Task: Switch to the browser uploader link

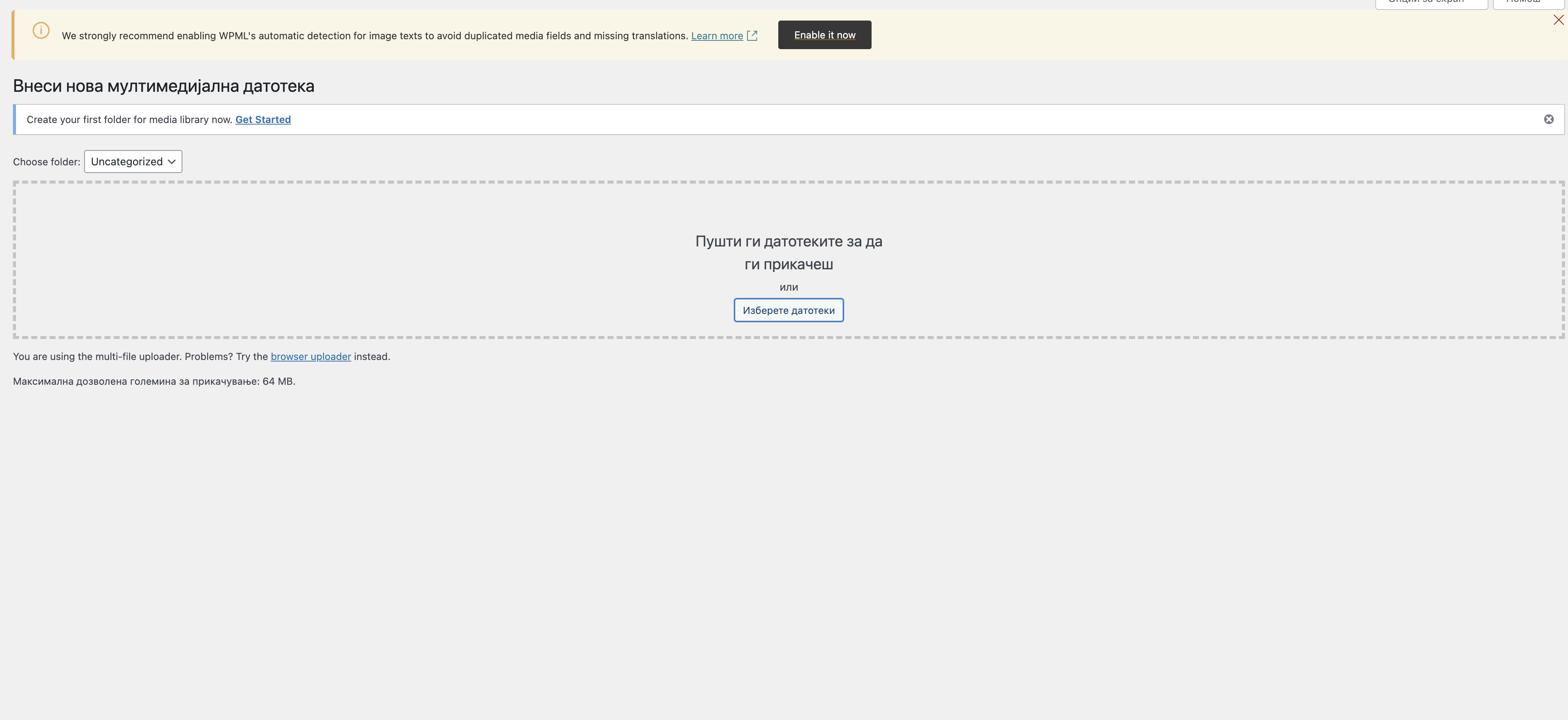Action: [310, 356]
